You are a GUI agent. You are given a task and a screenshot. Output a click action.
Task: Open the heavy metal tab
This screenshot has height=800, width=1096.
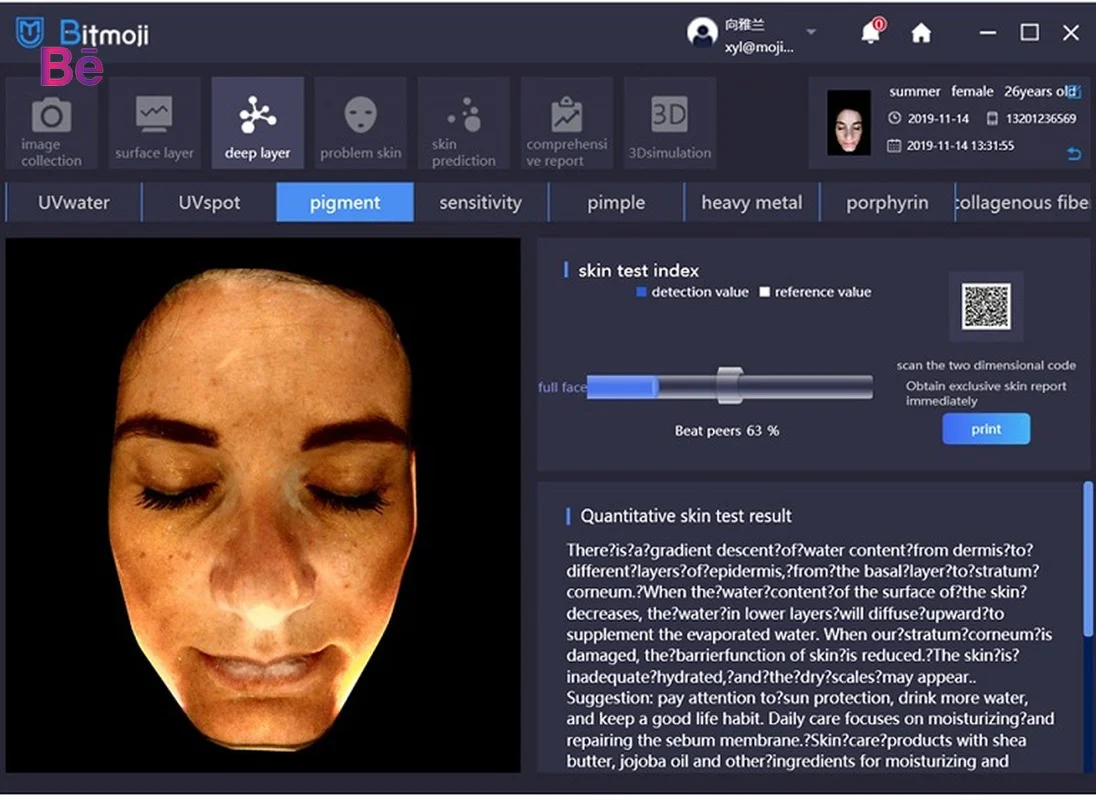pos(751,202)
